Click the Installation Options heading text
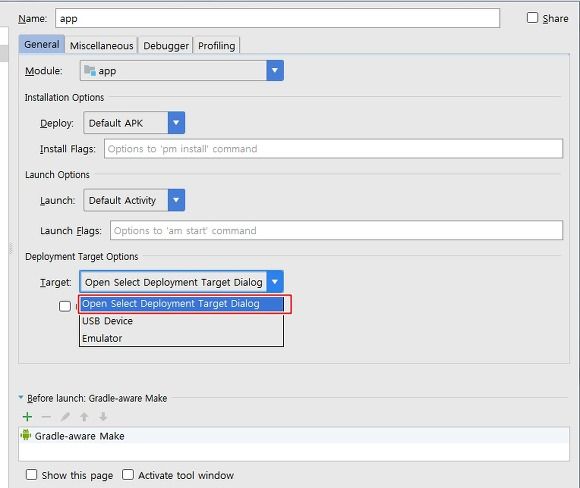Screen dimensions: 580x488 64,97
